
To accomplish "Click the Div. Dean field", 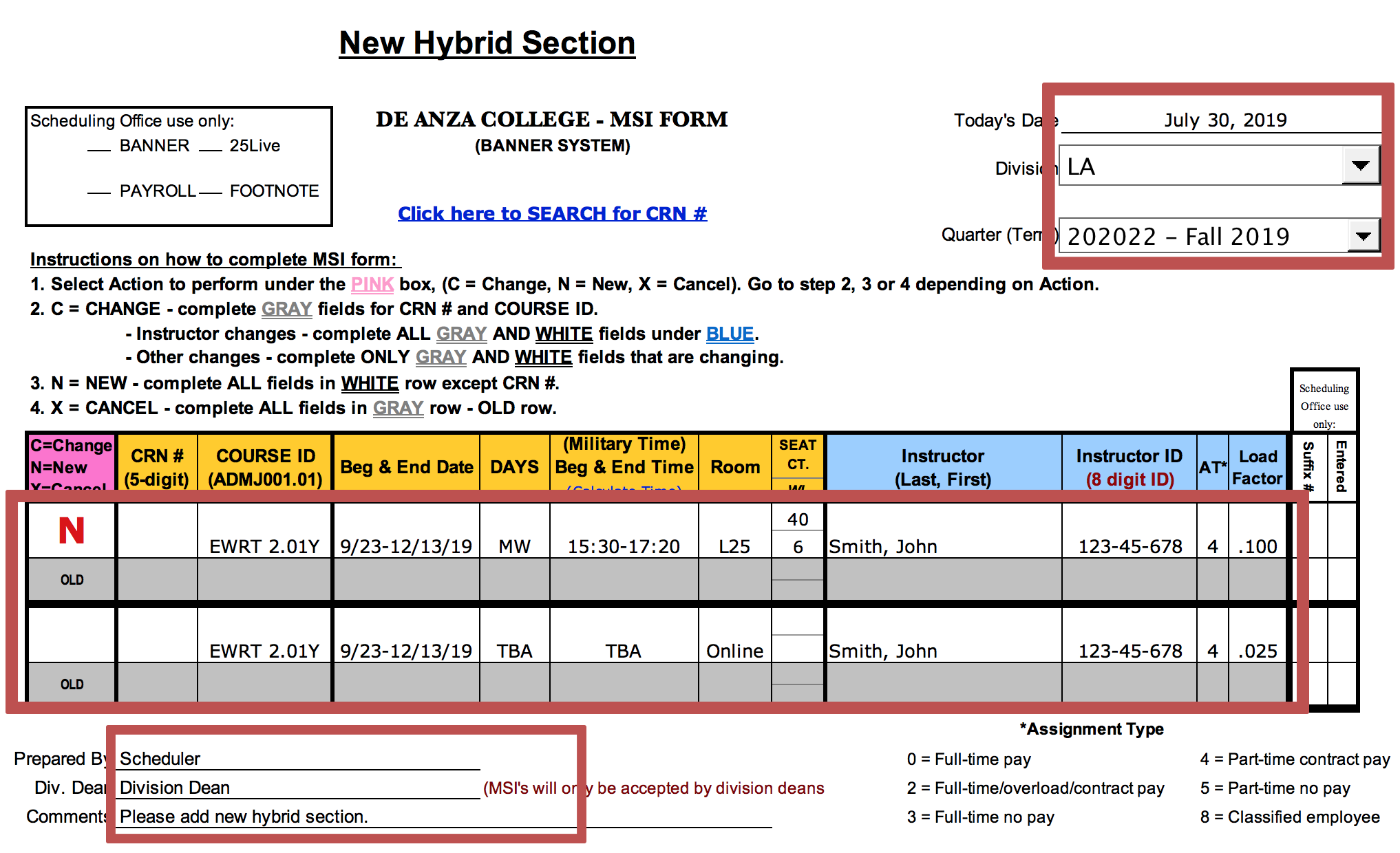I will tap(298, 787).
